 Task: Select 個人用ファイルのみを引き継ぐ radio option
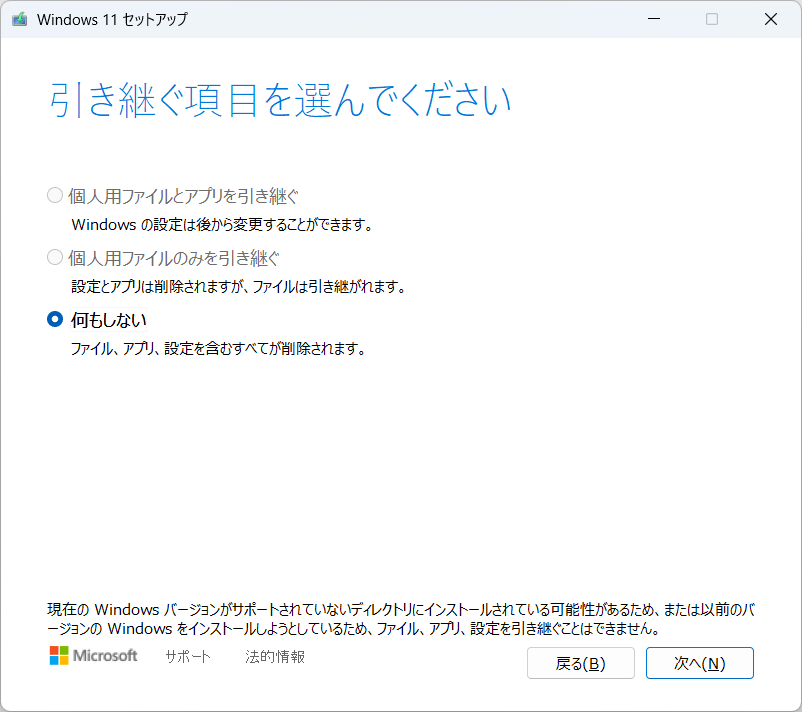tap(55, 257)
